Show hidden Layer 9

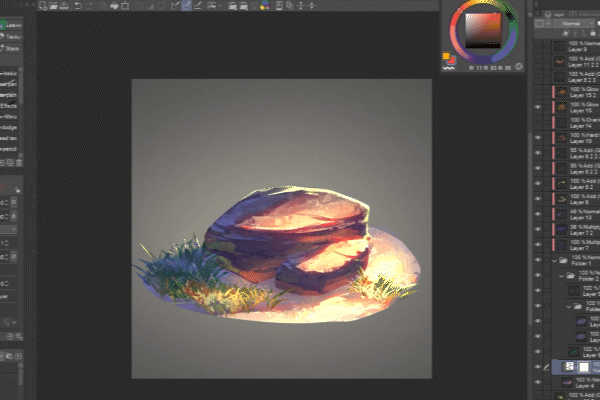(x=538, y=46)
